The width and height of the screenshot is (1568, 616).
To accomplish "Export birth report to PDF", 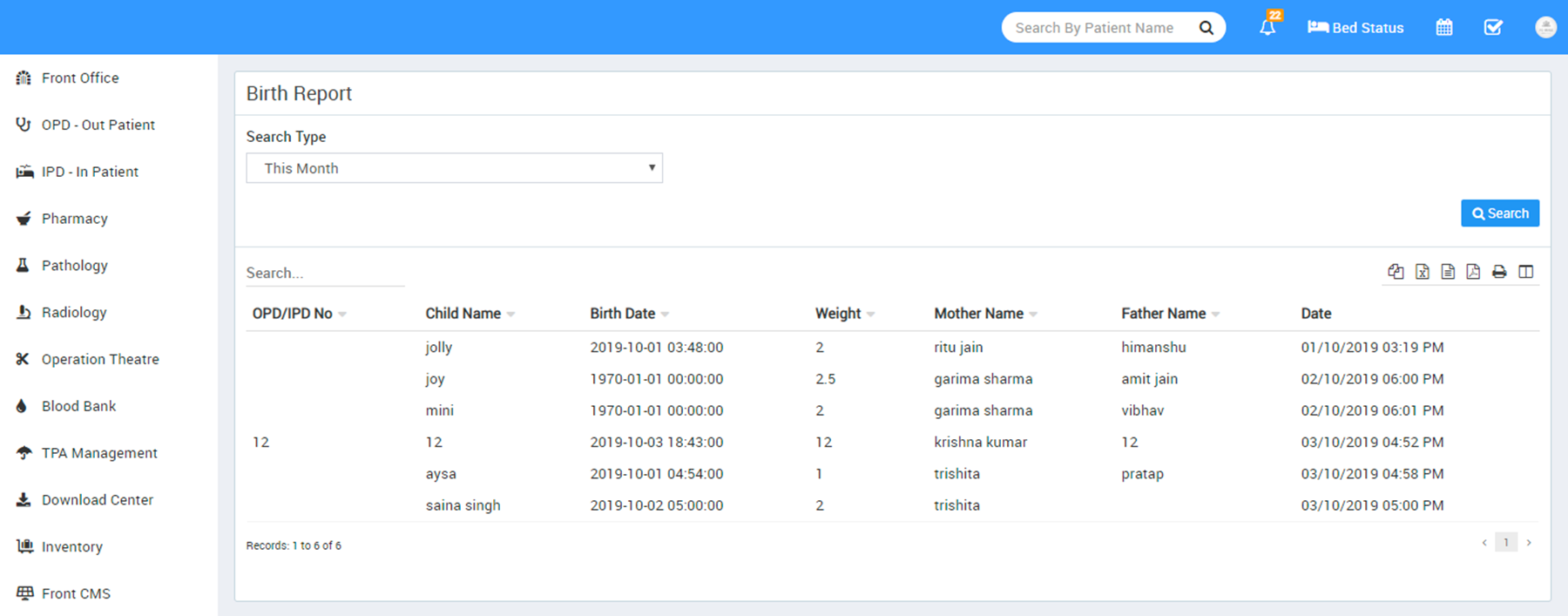I will coord(1473,272).
